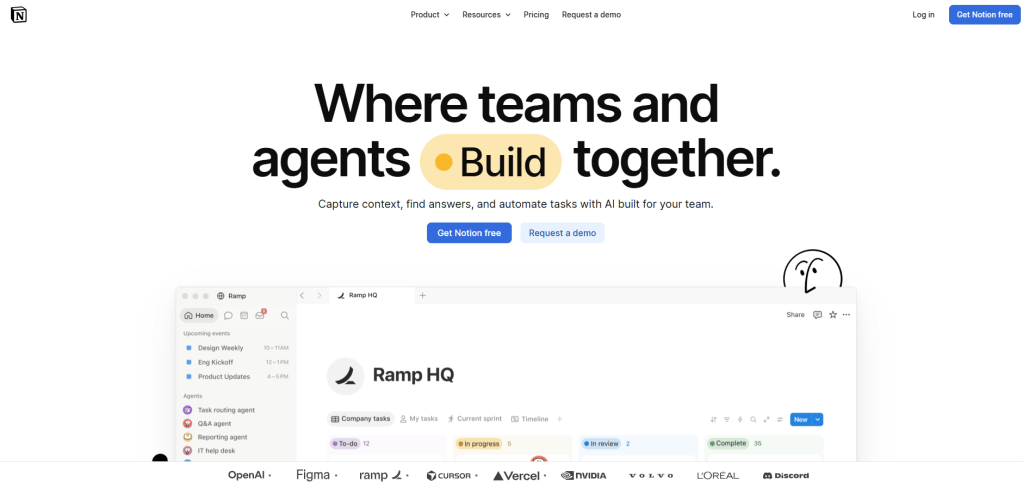This screenshot has width=1023, height=482.
Task: Click the blue New button
Action: [801, 419]
